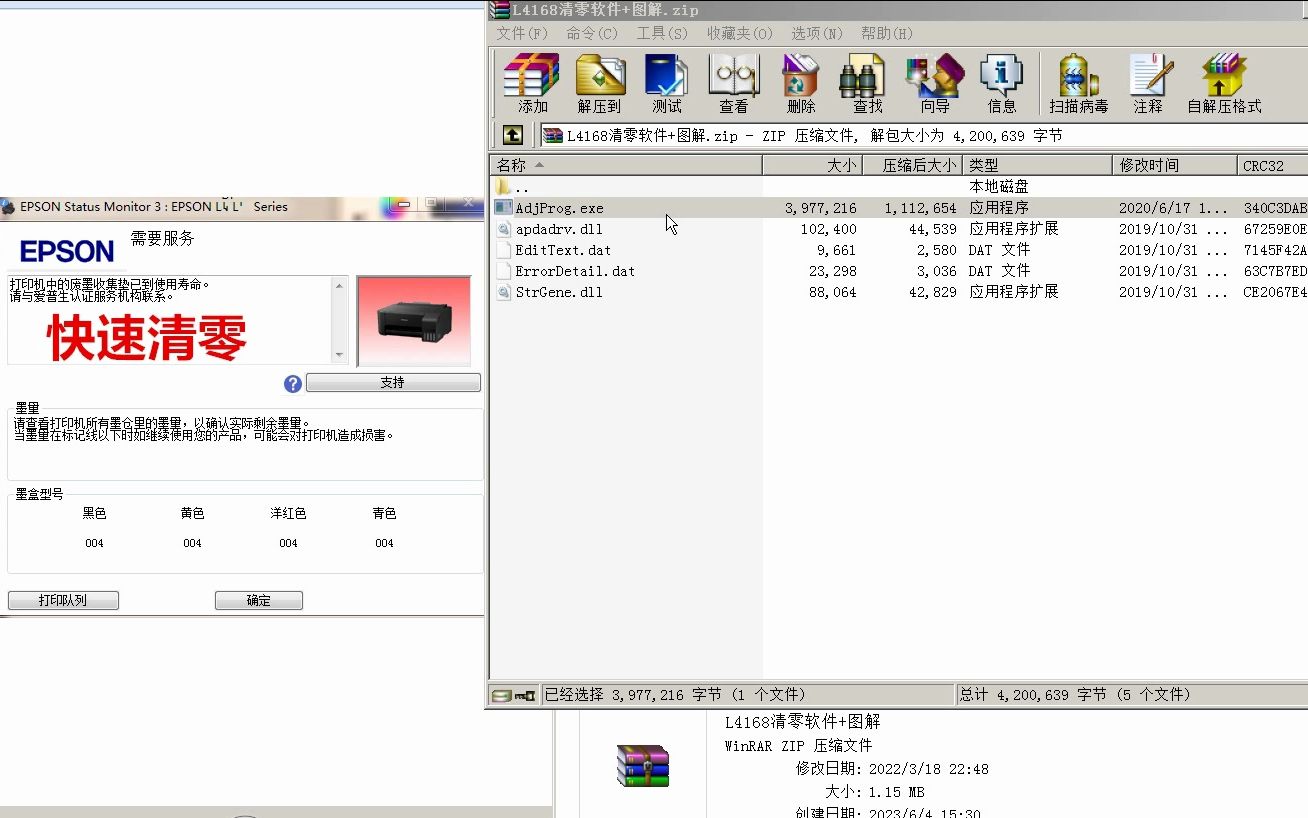The width and height of the screenshot is (1308, 818).
Task: Click the up-one-level arrow icon
Action: pyautogui.click(x=512, y=135)
